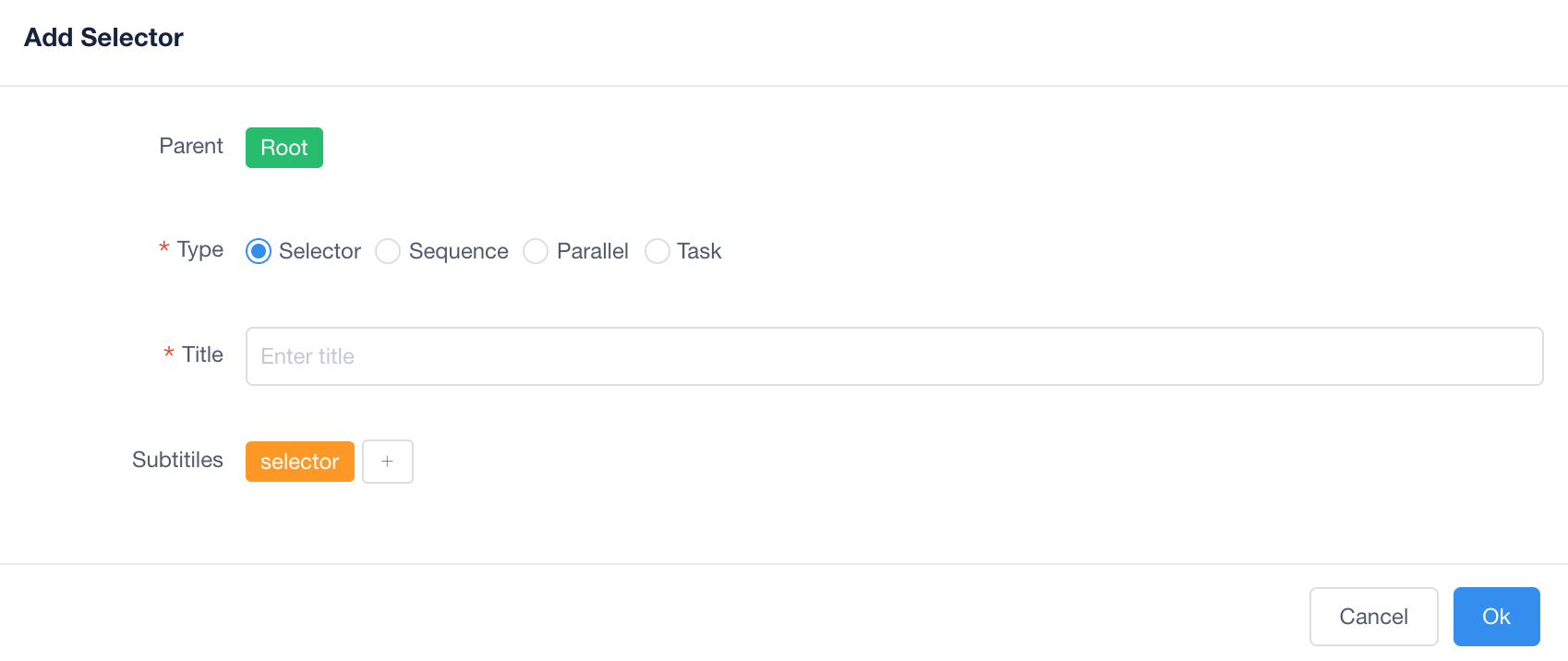Click the Parent field label
This screenshot has width=1568, height=661.
coord(191,146)
